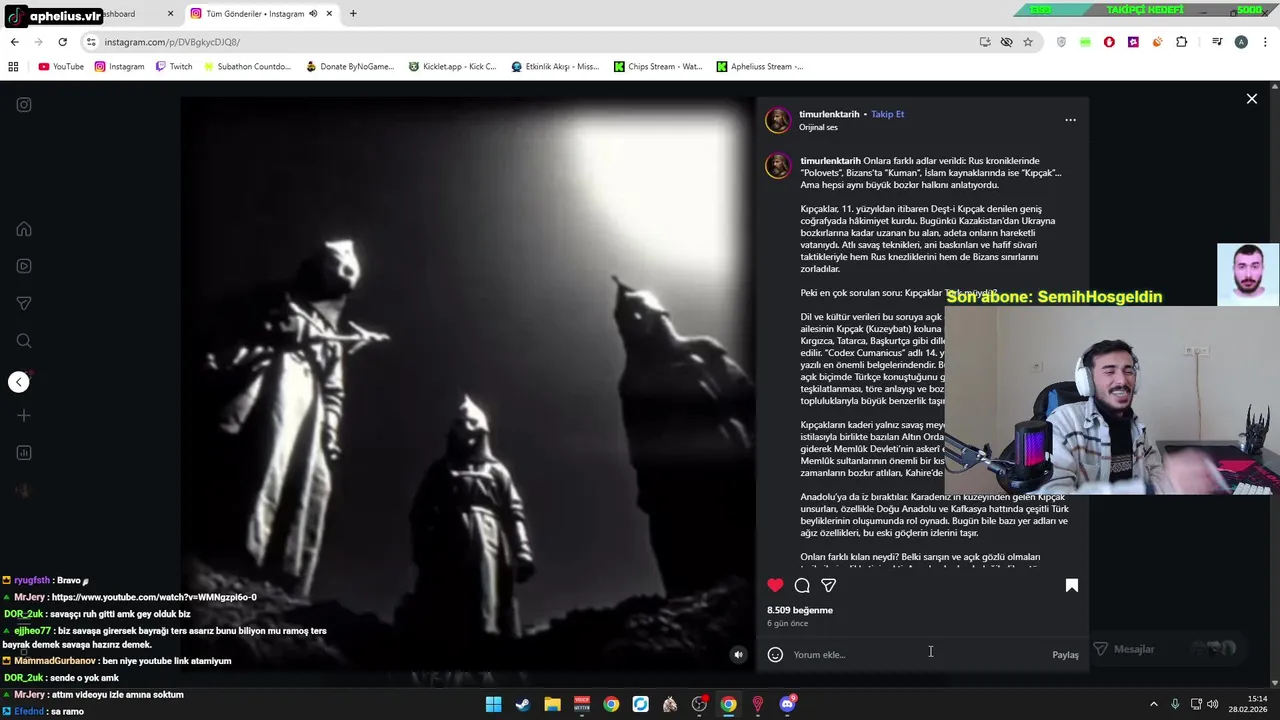Image resolution: width=1280 pixels, height=720 pixels.
Task: Open Chrome profile avatar A
Action: tap(1241, 42)
